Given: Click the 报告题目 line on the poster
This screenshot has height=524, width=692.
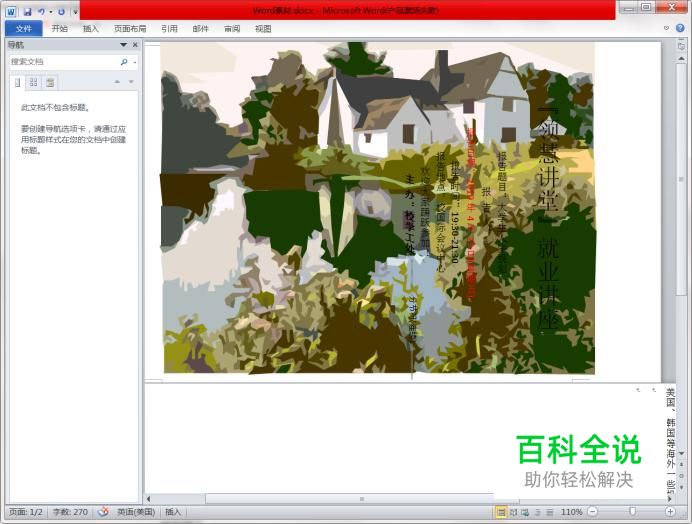Looking at the screenshot, I should tap(502, 214).
